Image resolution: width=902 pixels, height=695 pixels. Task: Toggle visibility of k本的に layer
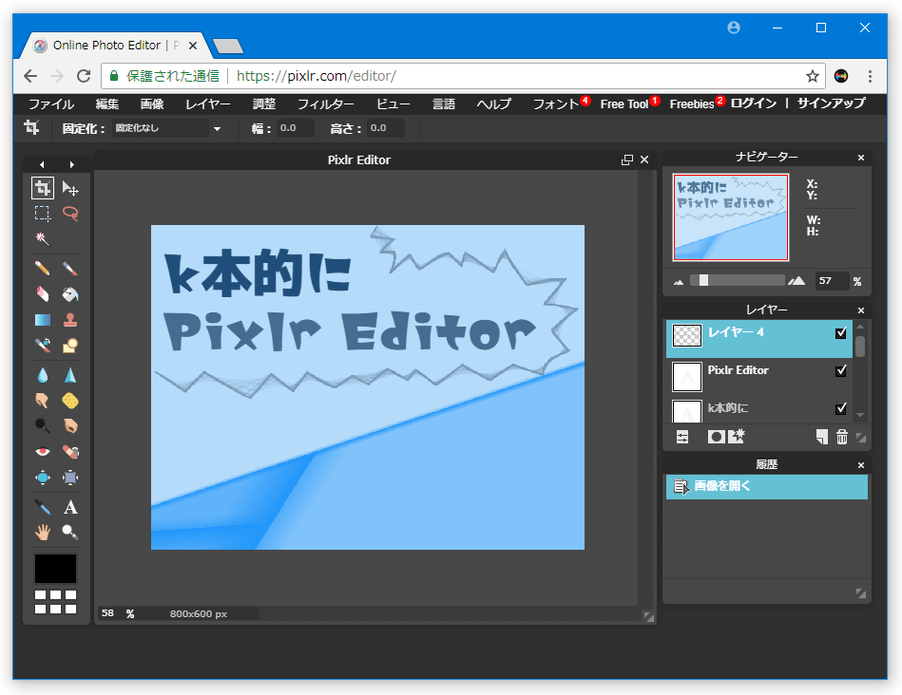(x=840, y=408)
